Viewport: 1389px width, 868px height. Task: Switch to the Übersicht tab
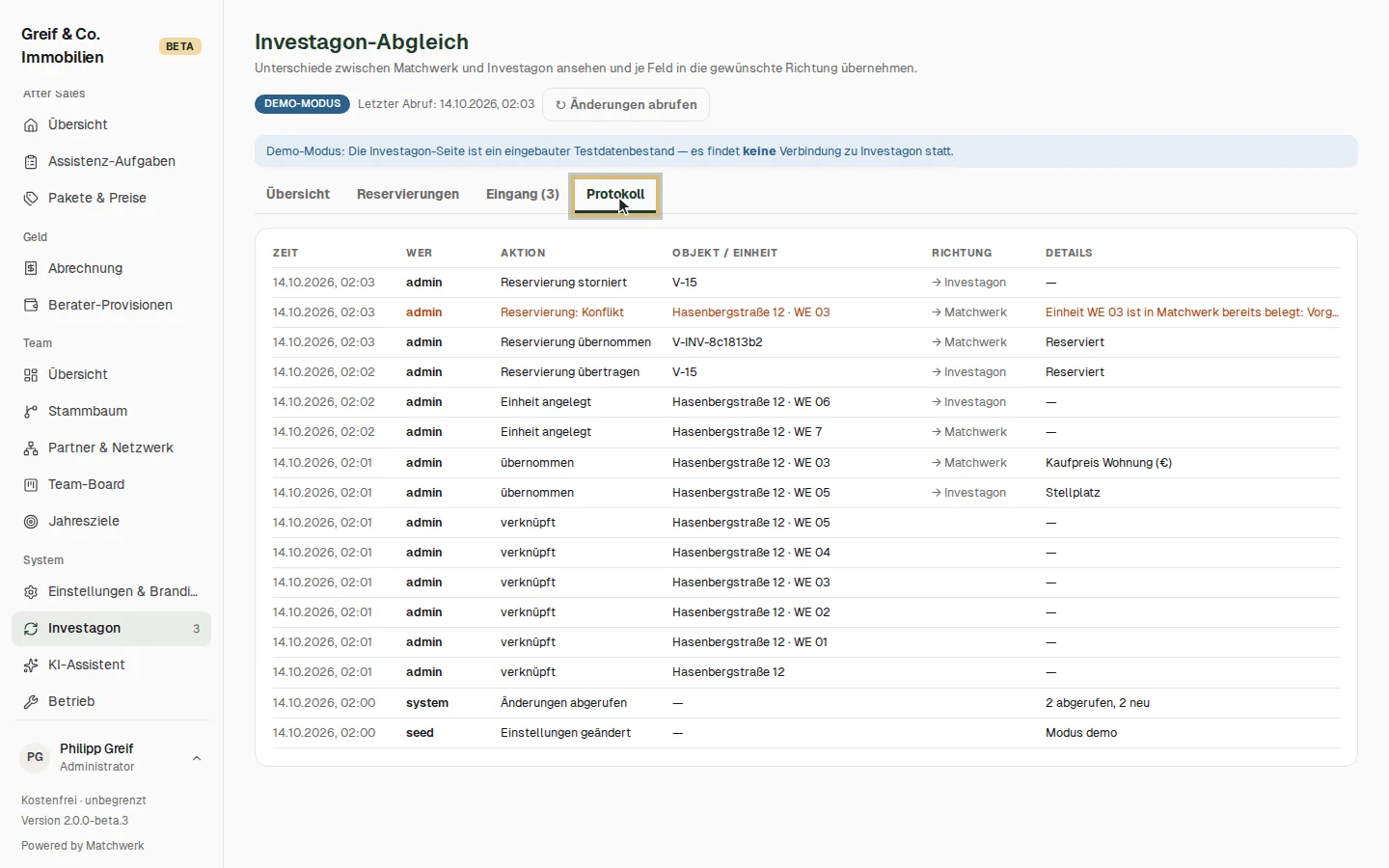(x=298, y=194)
